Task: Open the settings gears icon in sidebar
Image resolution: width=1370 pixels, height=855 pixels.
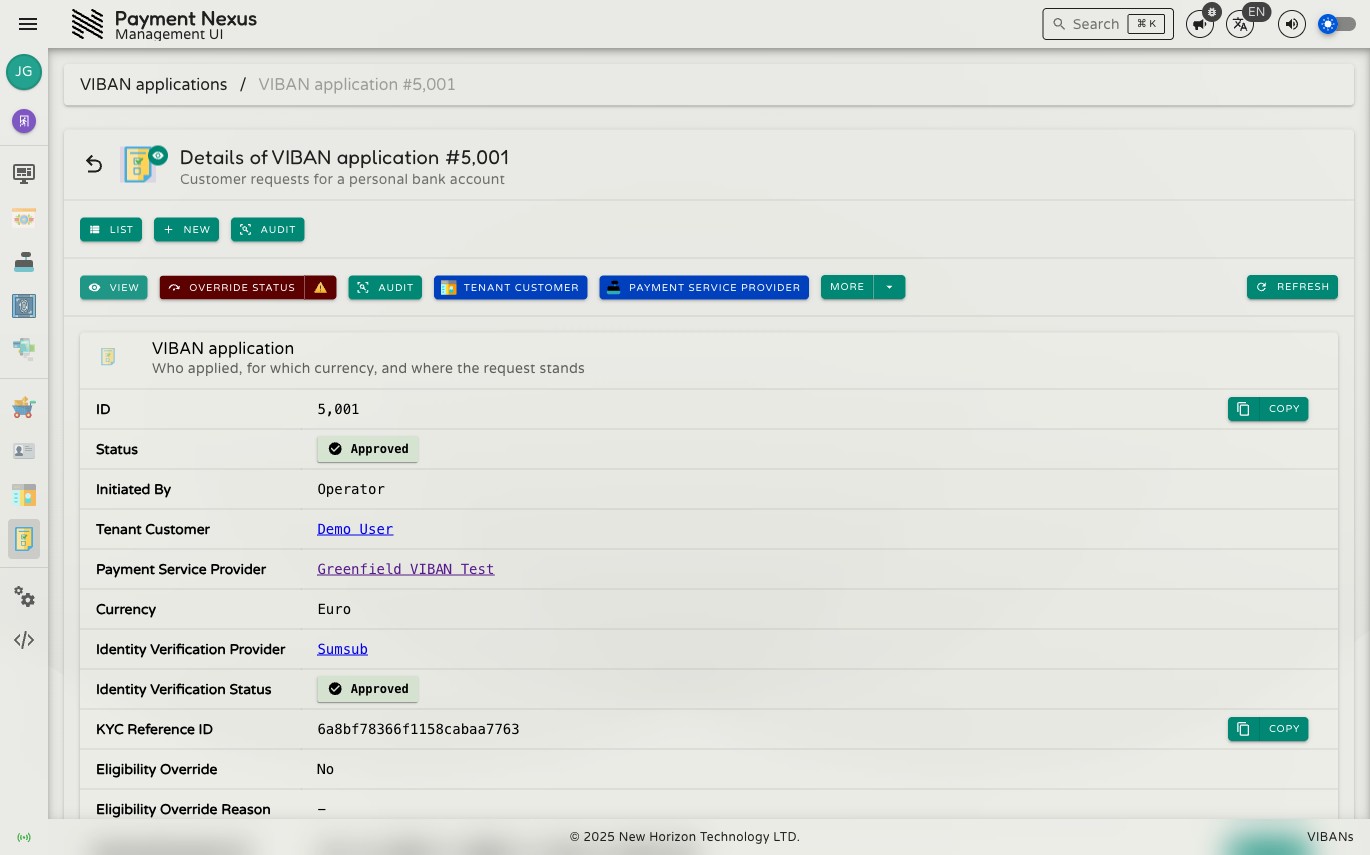Action: coord(24,597)
